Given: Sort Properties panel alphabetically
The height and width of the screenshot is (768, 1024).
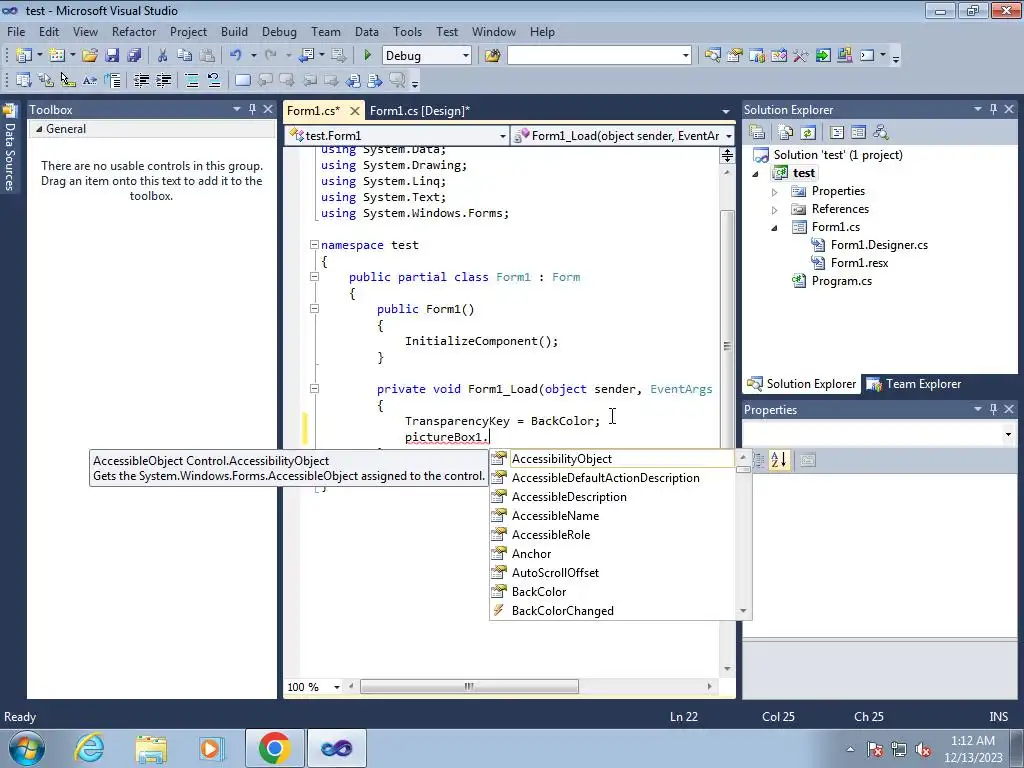Looking at the screenshot, I should [778, 460].
